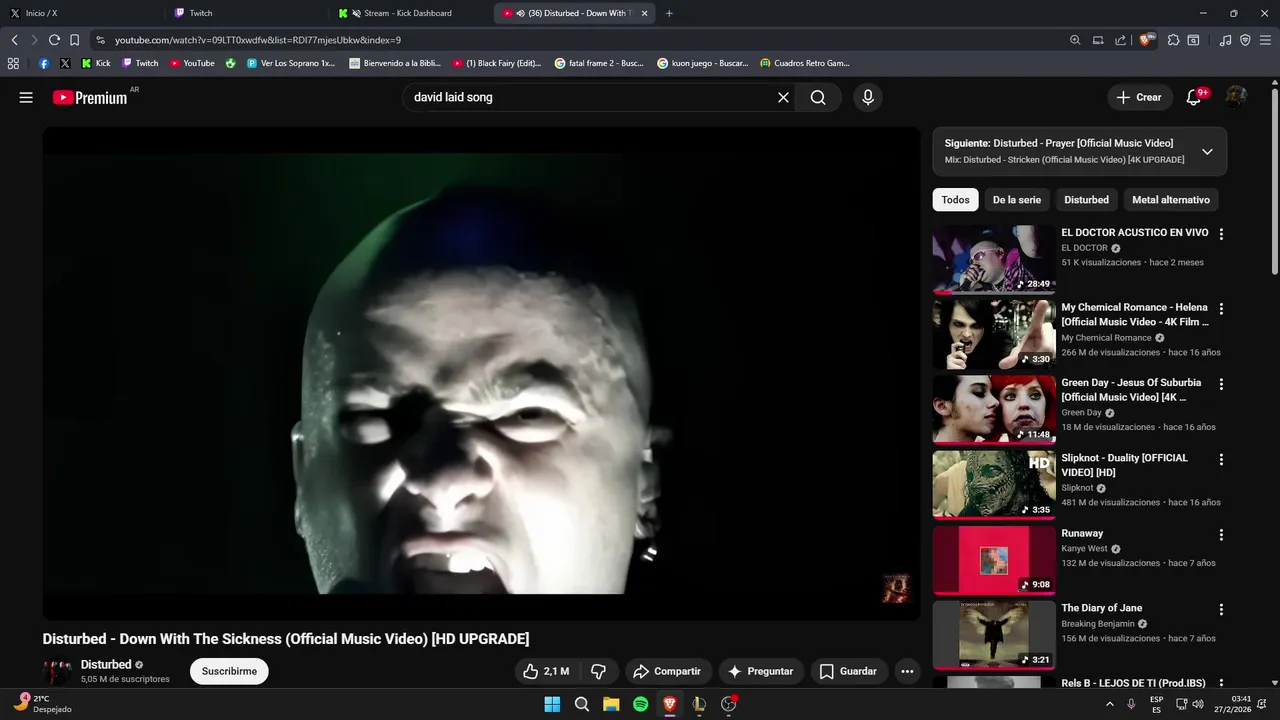The width and height of the screenshot is (1280, 720).
Task: Open options for The Diary of Jane
Action: 1221,610
